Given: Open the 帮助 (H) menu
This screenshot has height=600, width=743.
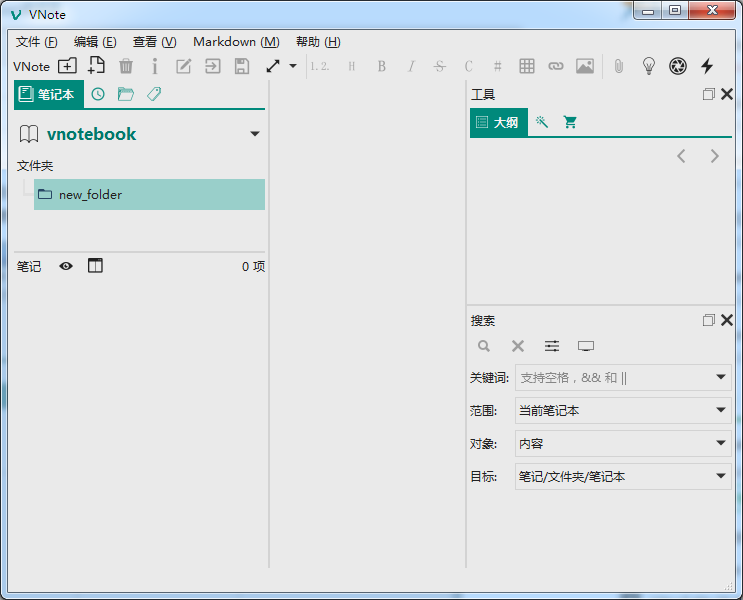Looking at the screenshot, I should coord(318,42).
